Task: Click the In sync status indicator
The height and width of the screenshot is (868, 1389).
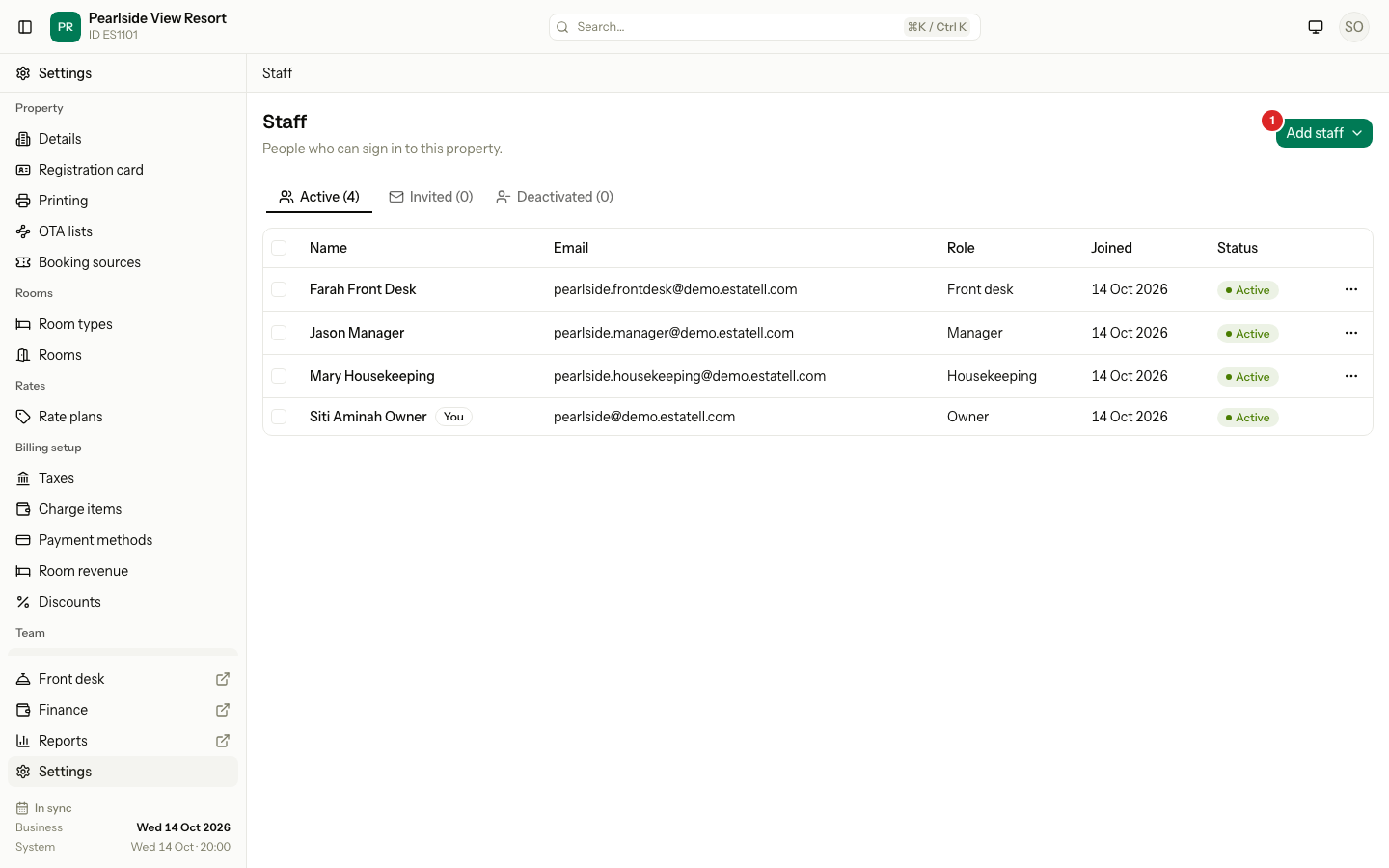Action: (x=44, y=808)
